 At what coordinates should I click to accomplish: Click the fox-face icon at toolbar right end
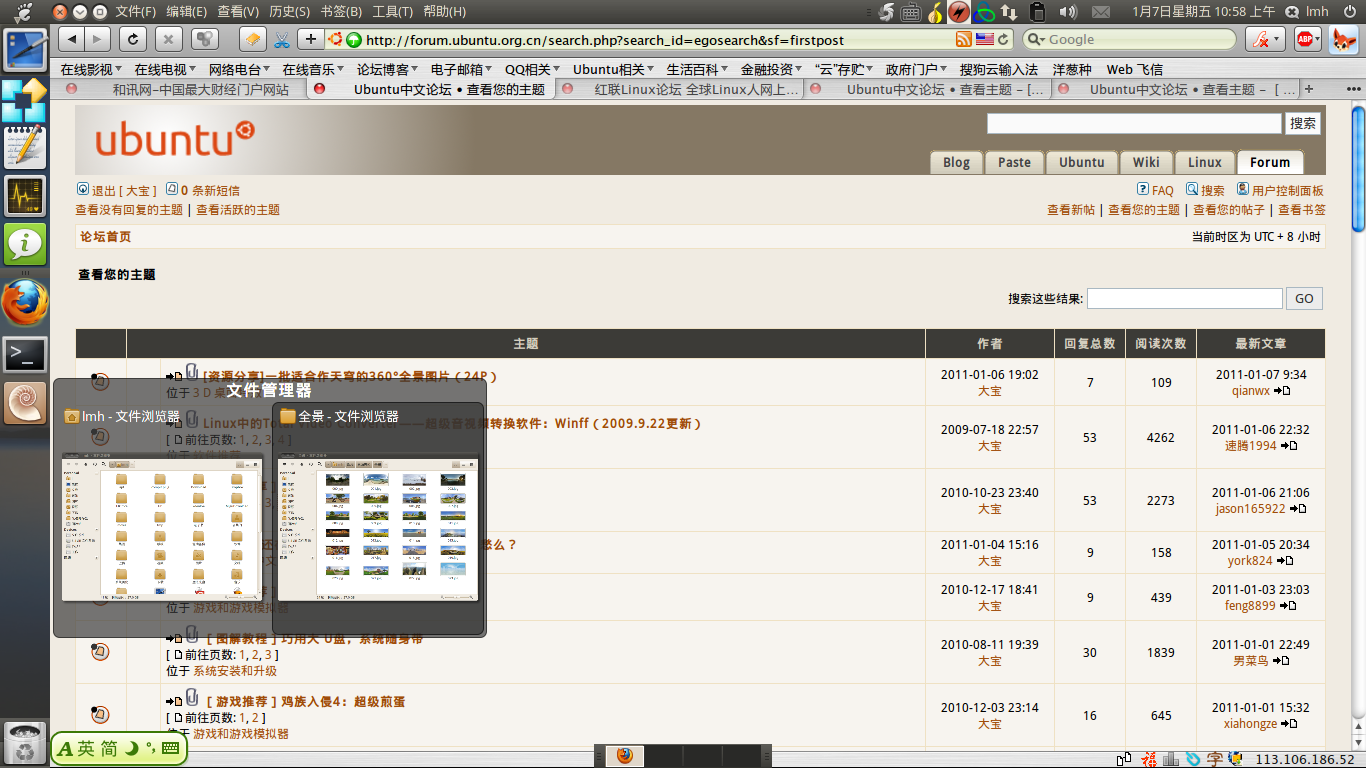(1343, 39)
